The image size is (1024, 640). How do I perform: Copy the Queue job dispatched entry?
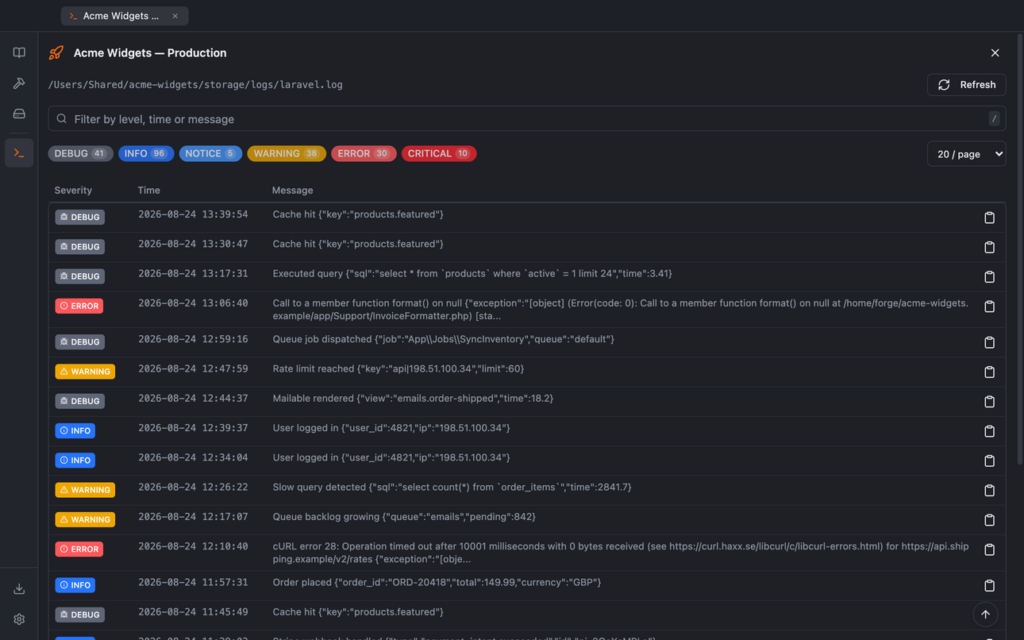pos(989,342)
